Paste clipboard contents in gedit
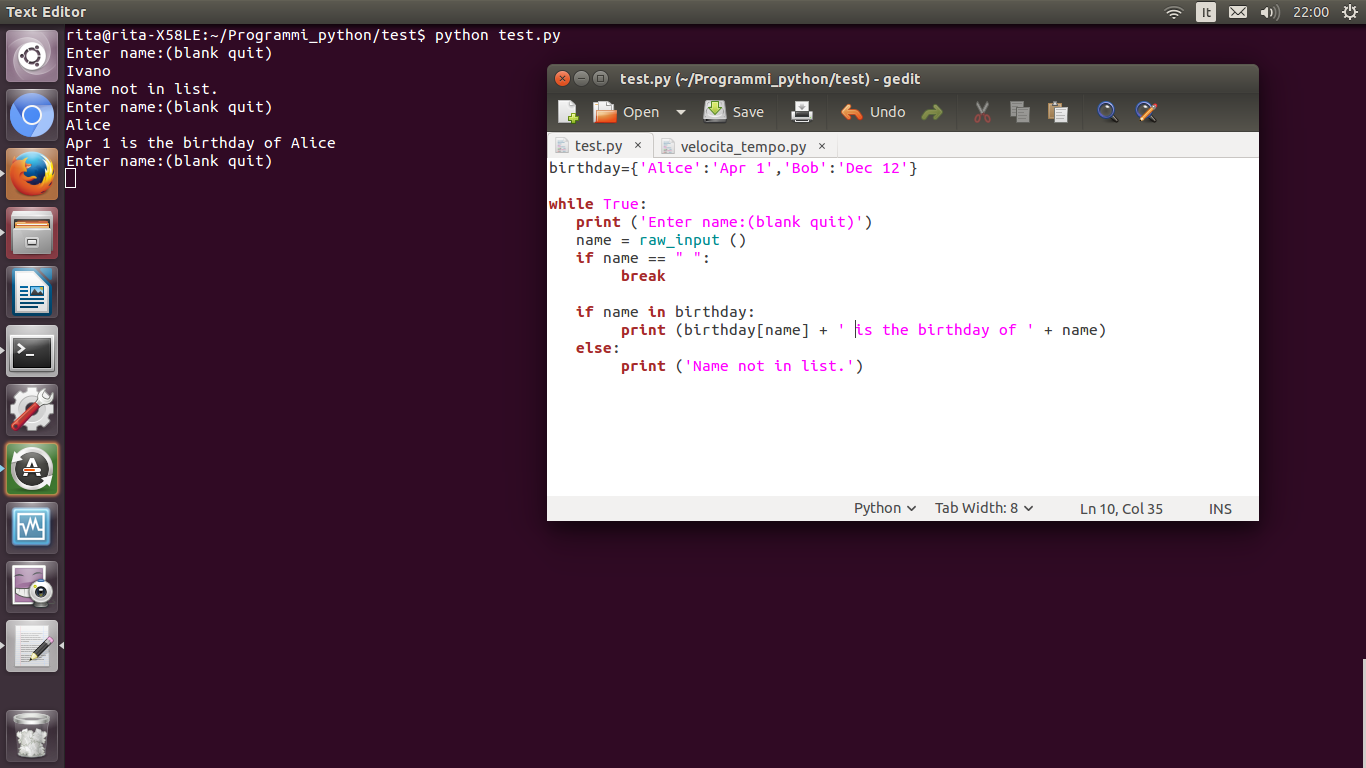 [1058, 112]
